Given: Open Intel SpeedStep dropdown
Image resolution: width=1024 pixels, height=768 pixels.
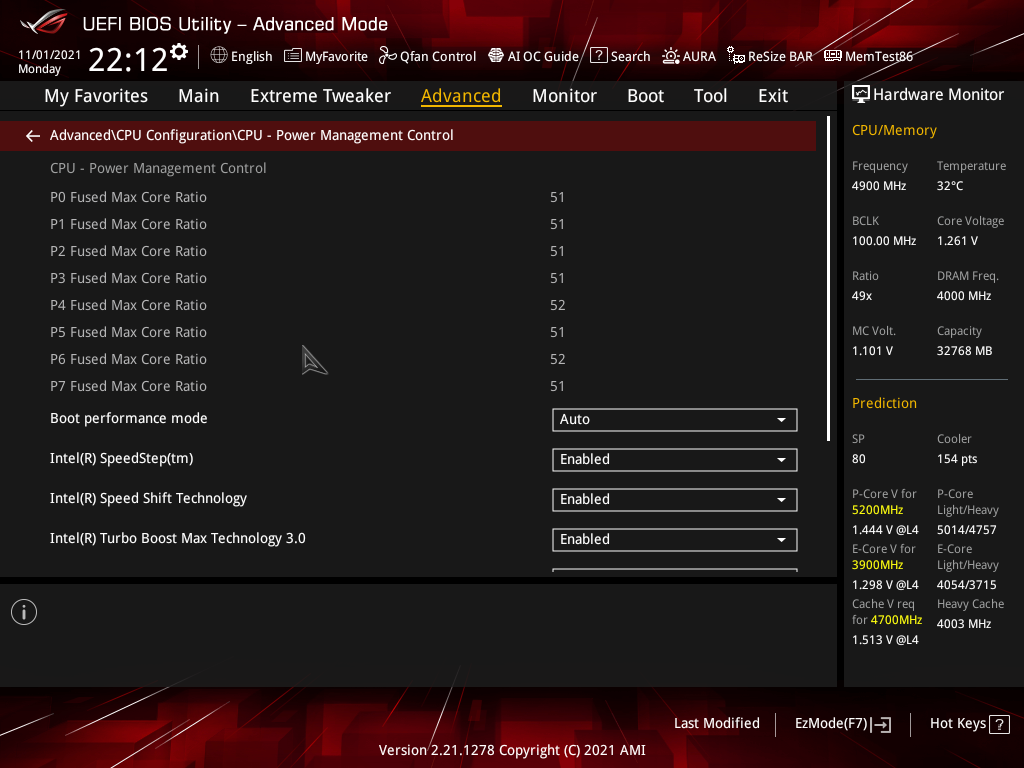Looking at the screenshot, I should click(x=675, y=459).
